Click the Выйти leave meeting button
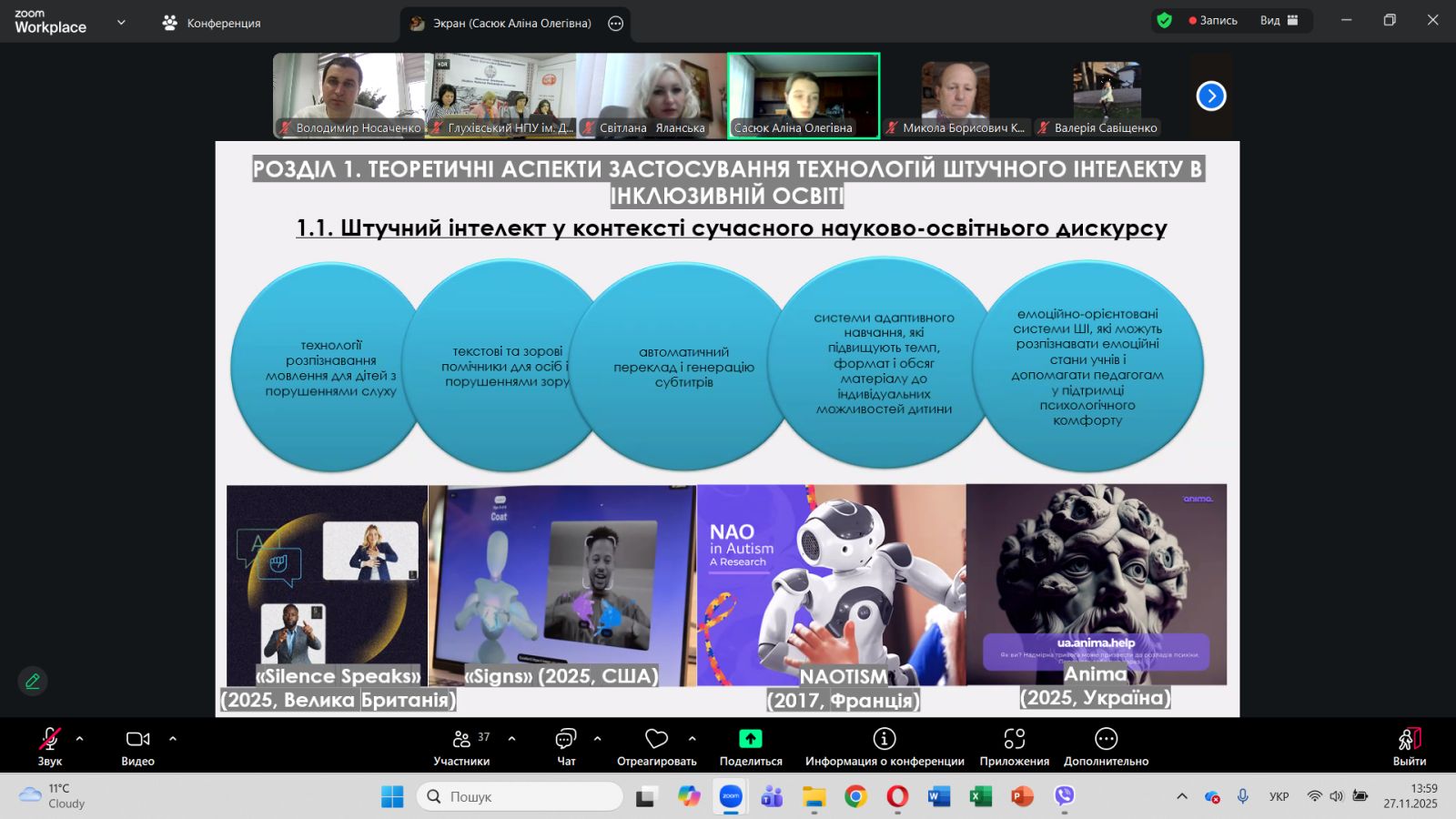Screen dimensions: 1456x819 coord(1409,745)
